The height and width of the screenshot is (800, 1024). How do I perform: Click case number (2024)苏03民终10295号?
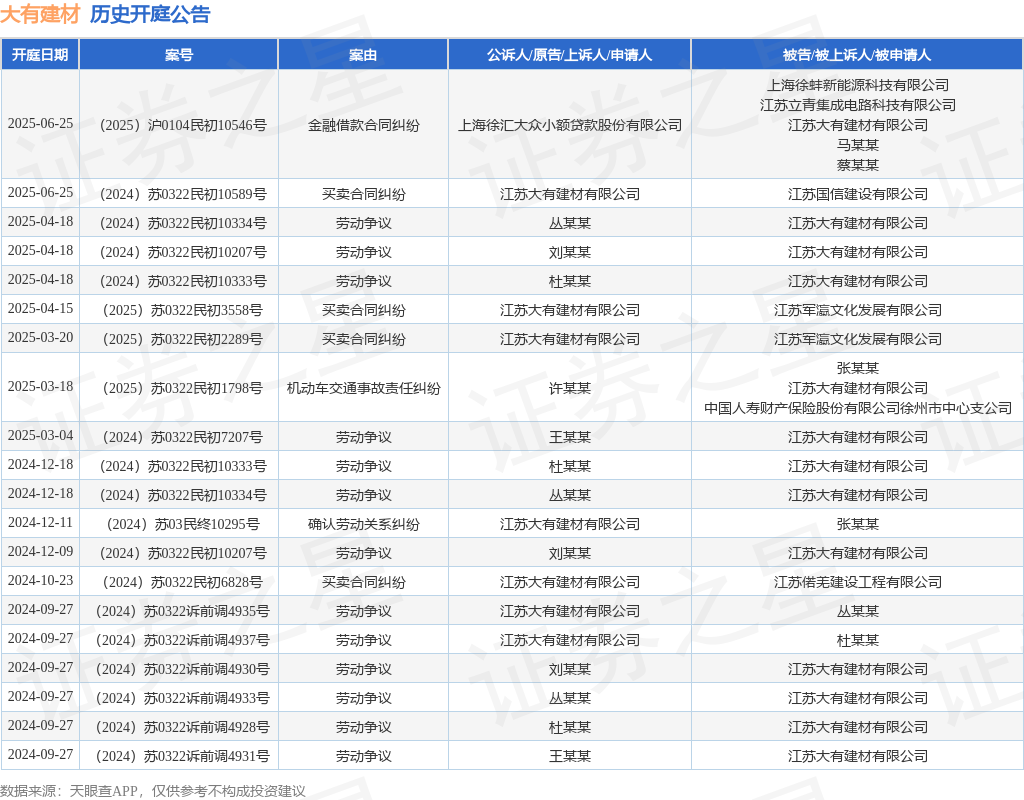(182, 524)
